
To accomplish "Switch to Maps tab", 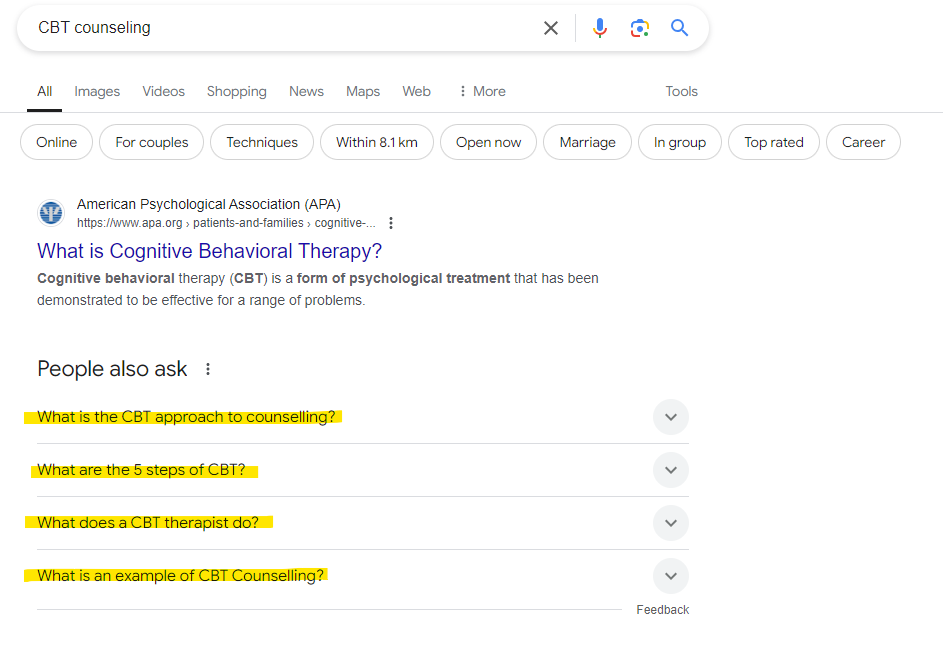I will 363,91.
